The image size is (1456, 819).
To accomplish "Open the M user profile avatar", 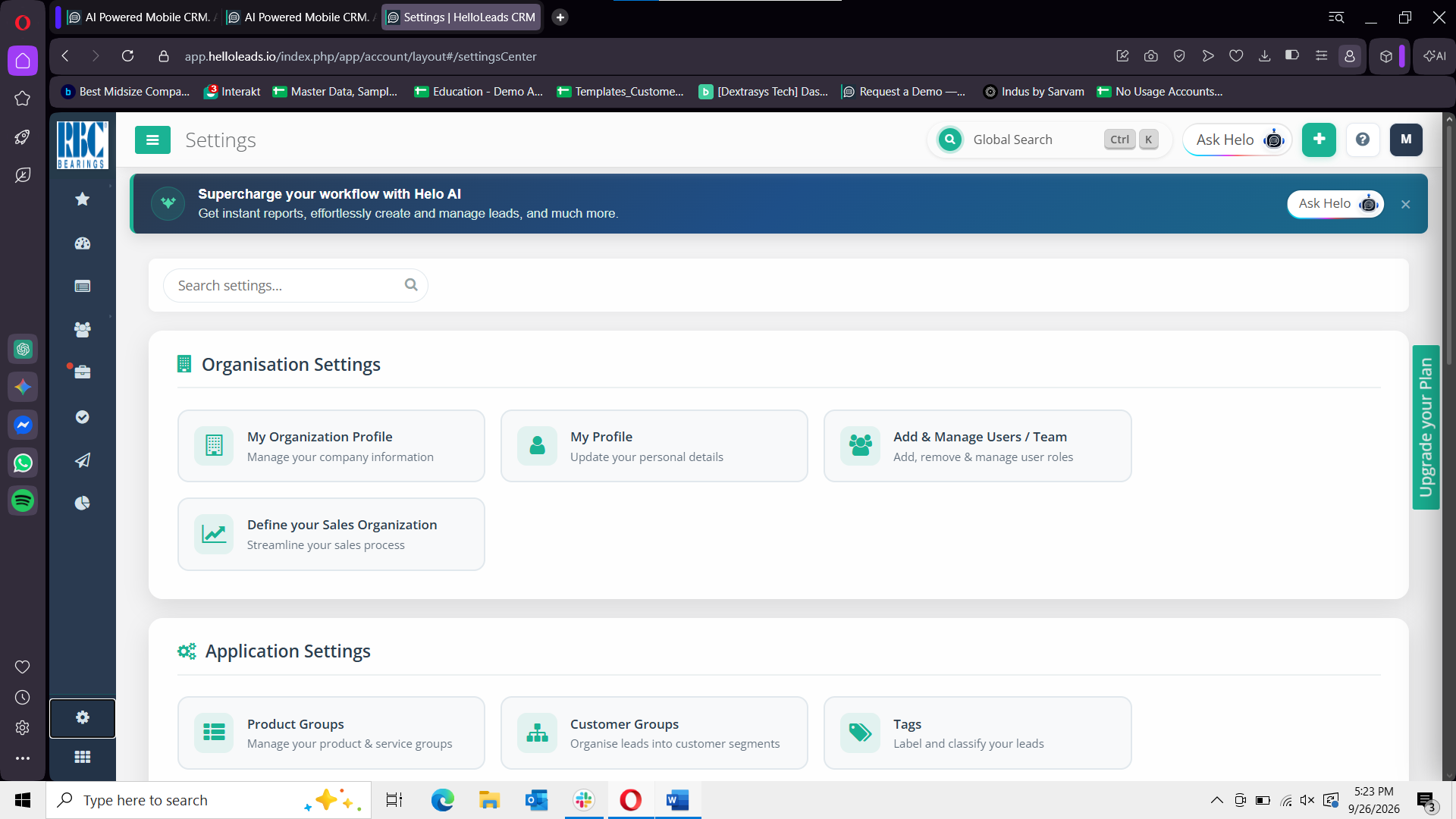I will point(1406,140).
